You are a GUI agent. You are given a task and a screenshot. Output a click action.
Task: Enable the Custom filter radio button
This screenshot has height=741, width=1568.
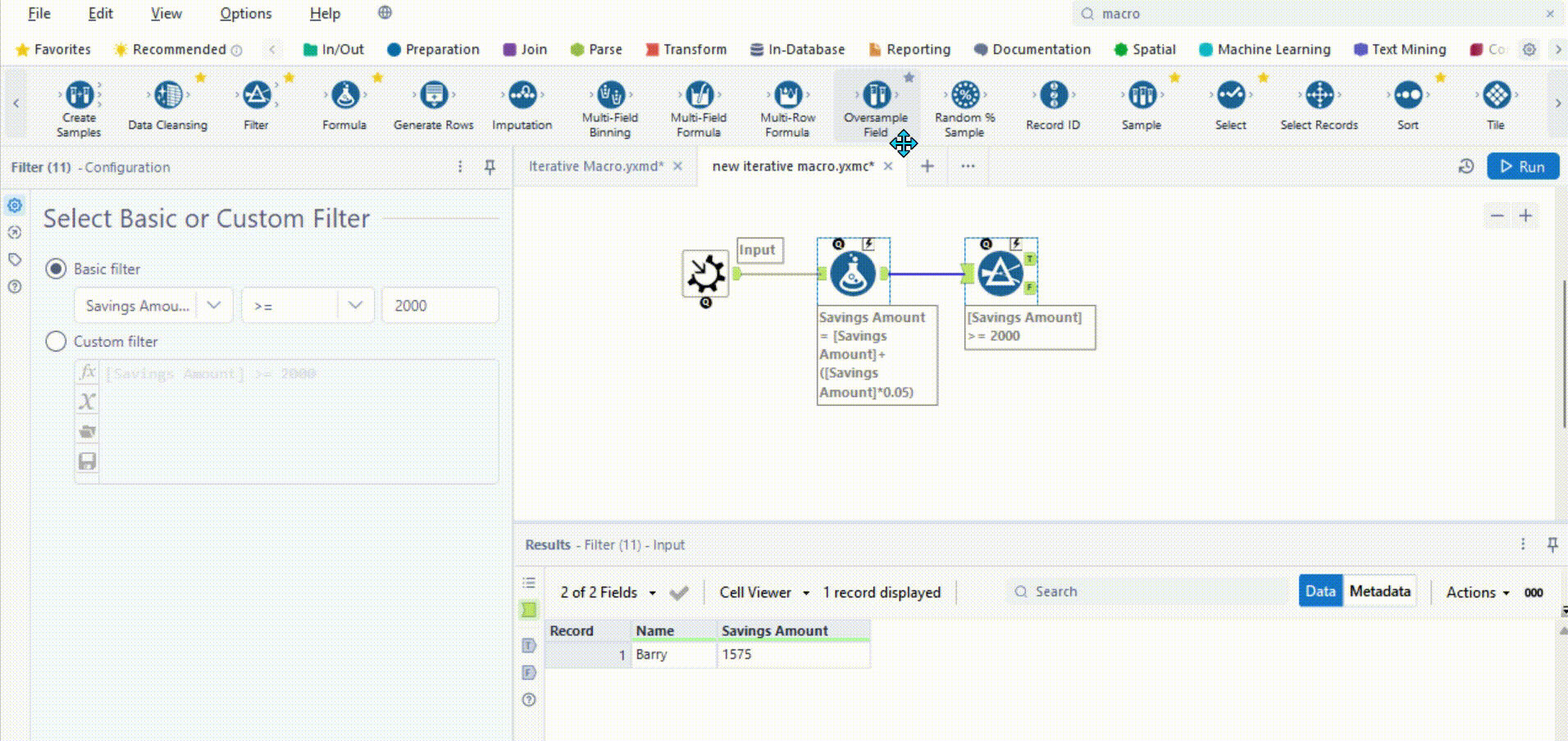coord(56,342)
